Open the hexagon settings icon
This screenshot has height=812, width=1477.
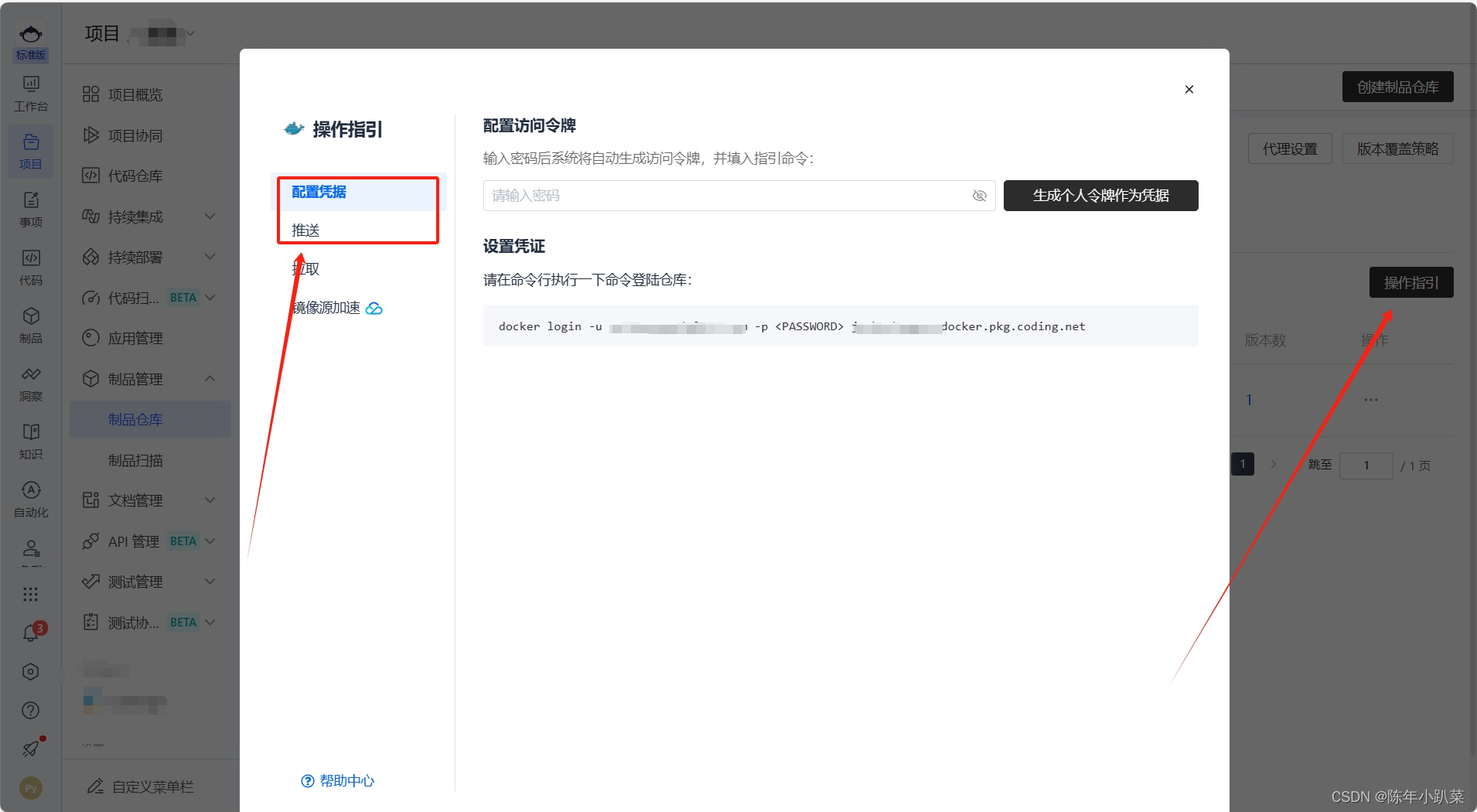pos(31,672)
